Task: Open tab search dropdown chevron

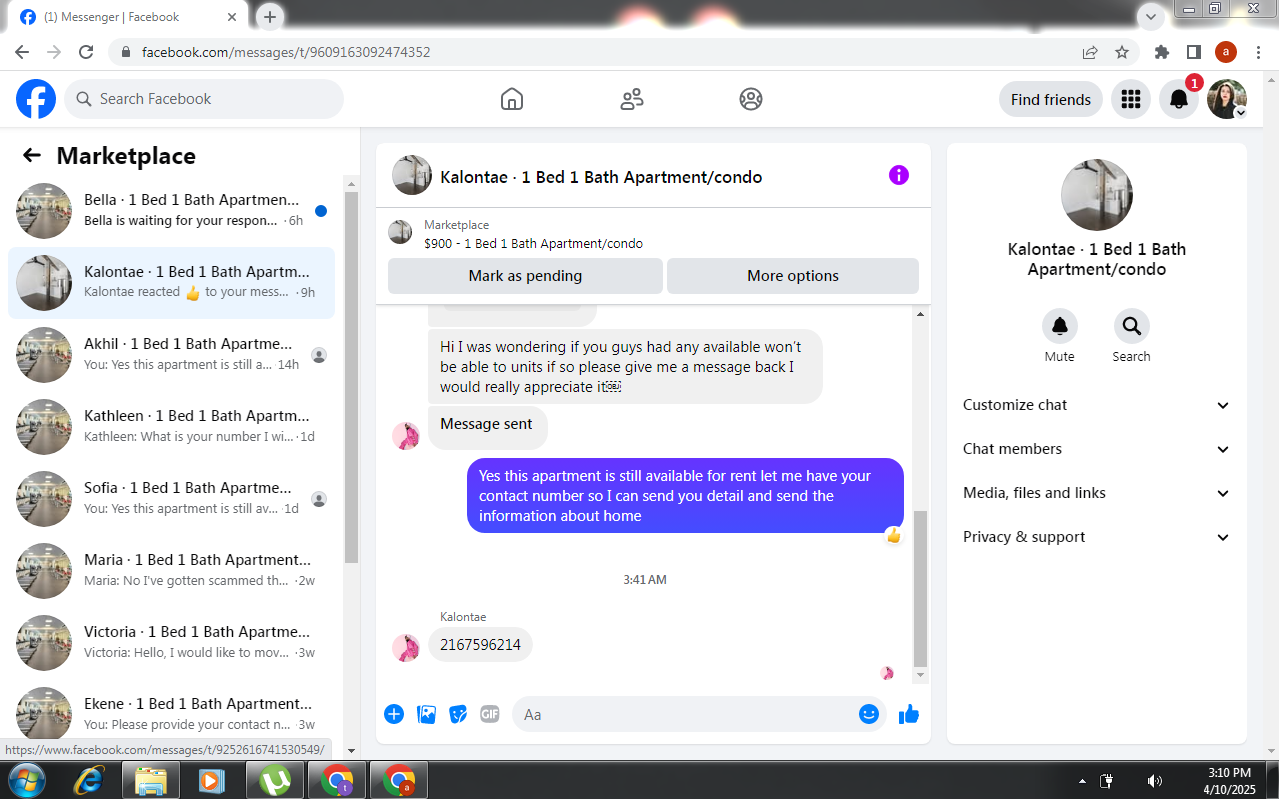Action: pos(1151,16)
